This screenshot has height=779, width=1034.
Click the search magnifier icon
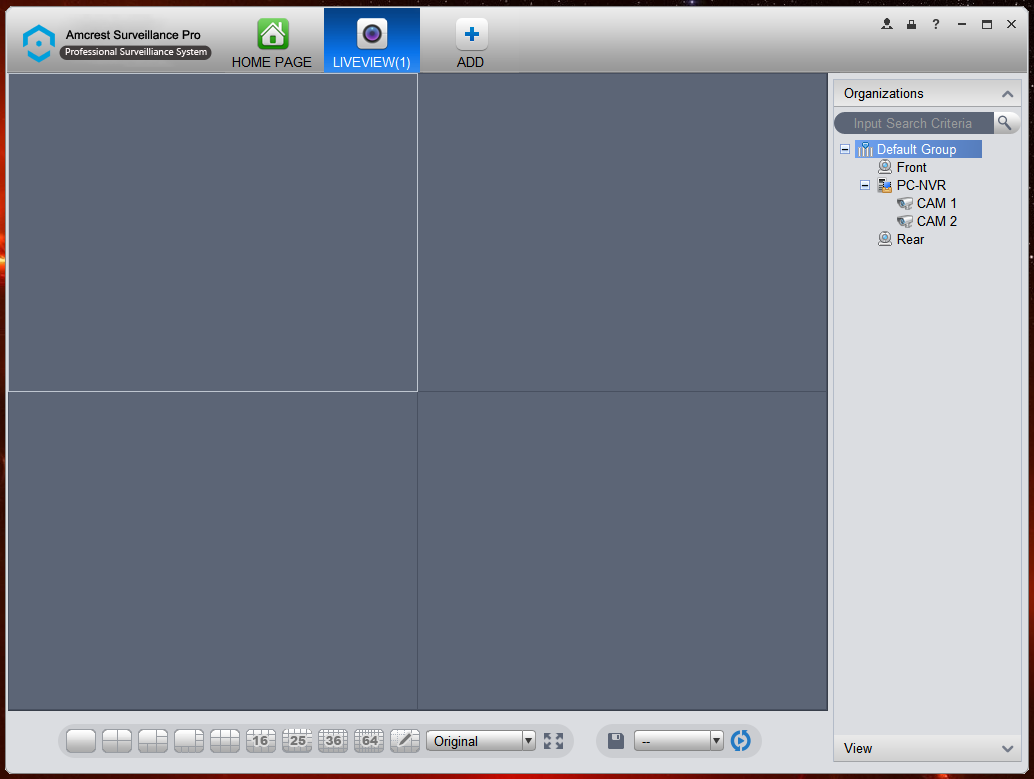click(1004, 123)
